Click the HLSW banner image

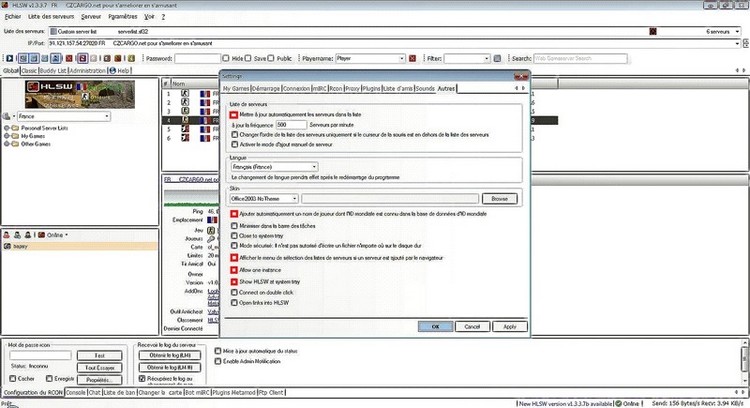[80, 94]
